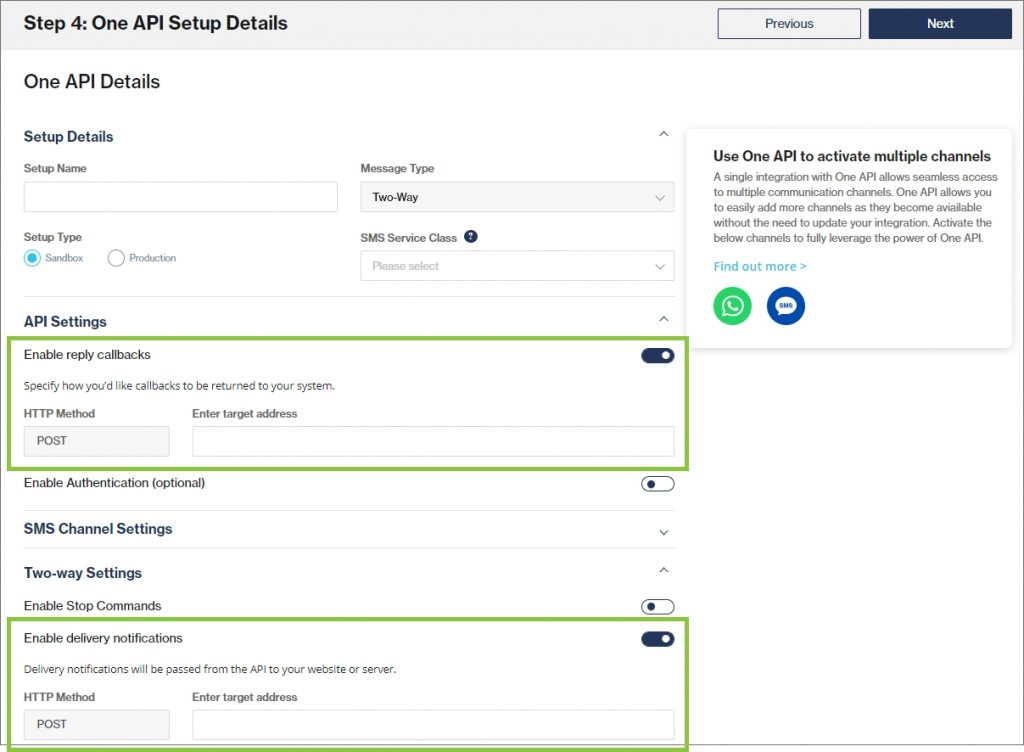Viewport: 1024px width, 752px height.
Task: Click the SMS channel icon
Action: pos(785,306)
